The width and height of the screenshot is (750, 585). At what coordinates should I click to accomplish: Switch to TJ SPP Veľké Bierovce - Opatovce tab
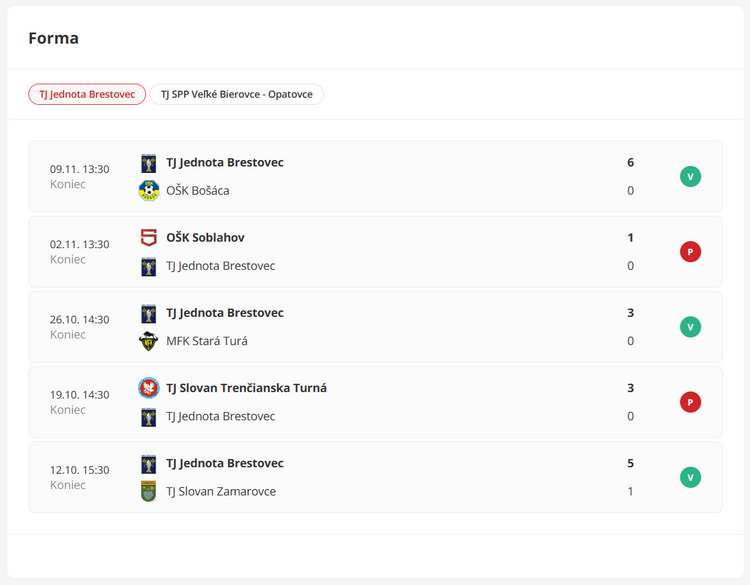click(236, 94)
